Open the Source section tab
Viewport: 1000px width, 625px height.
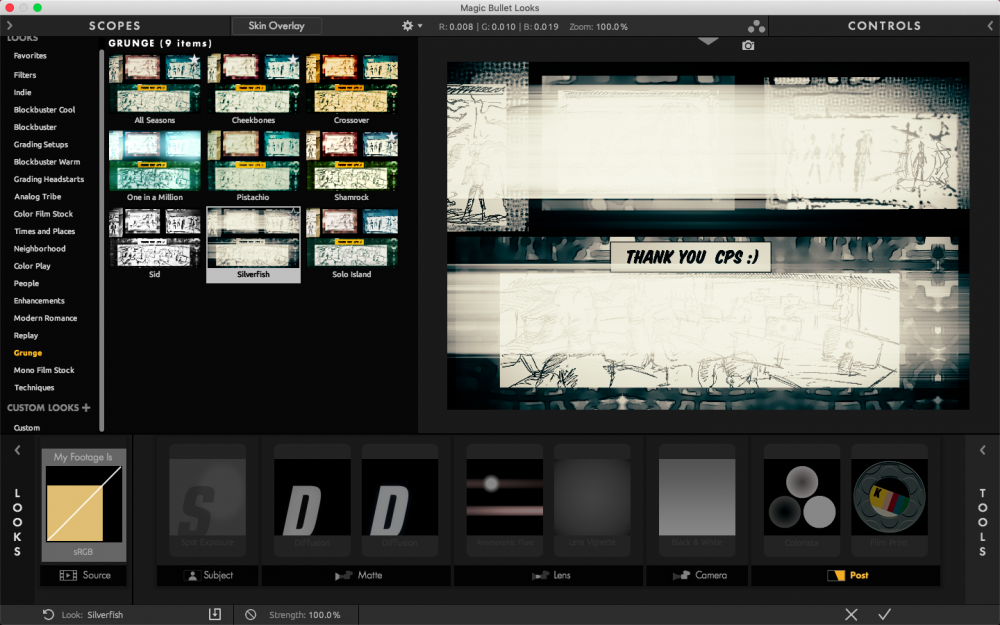point(83,575)
